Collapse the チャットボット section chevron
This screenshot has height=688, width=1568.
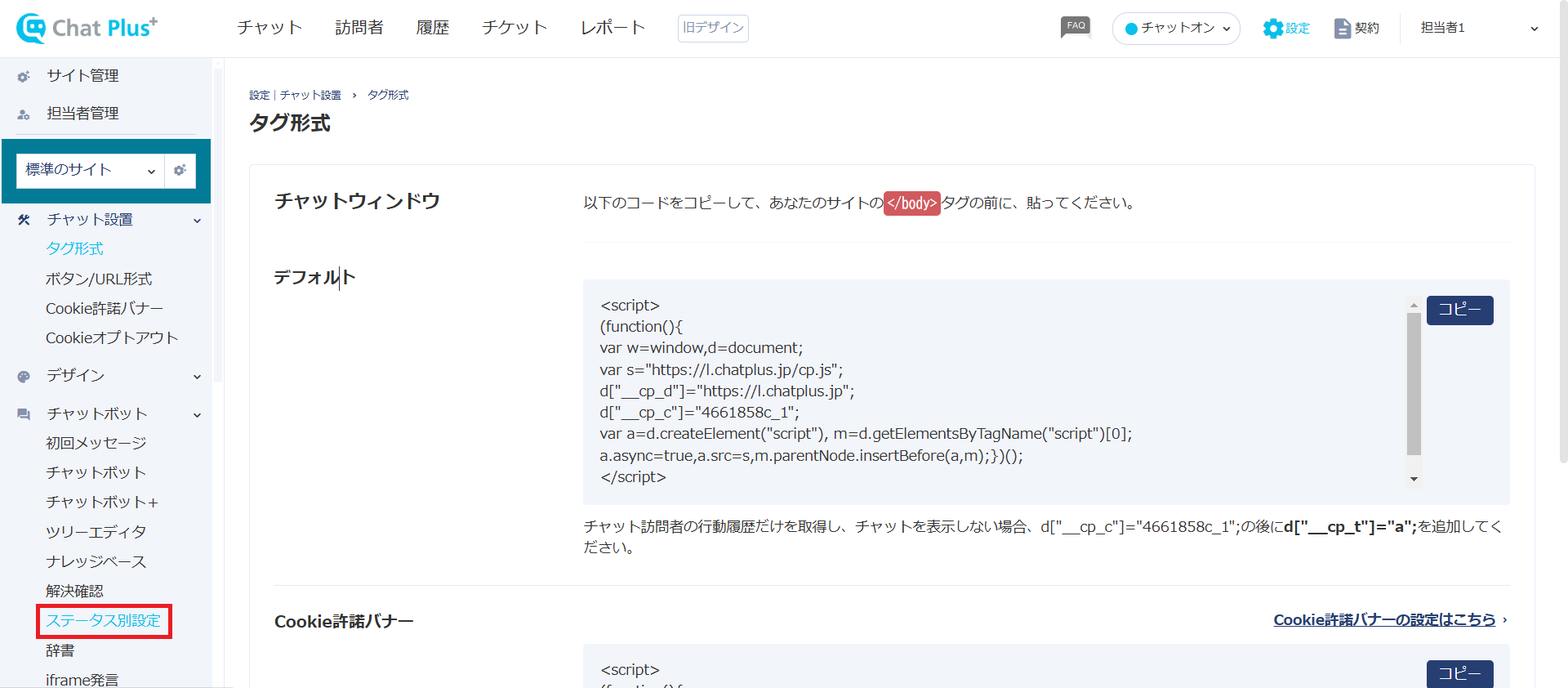pos(197,415)
